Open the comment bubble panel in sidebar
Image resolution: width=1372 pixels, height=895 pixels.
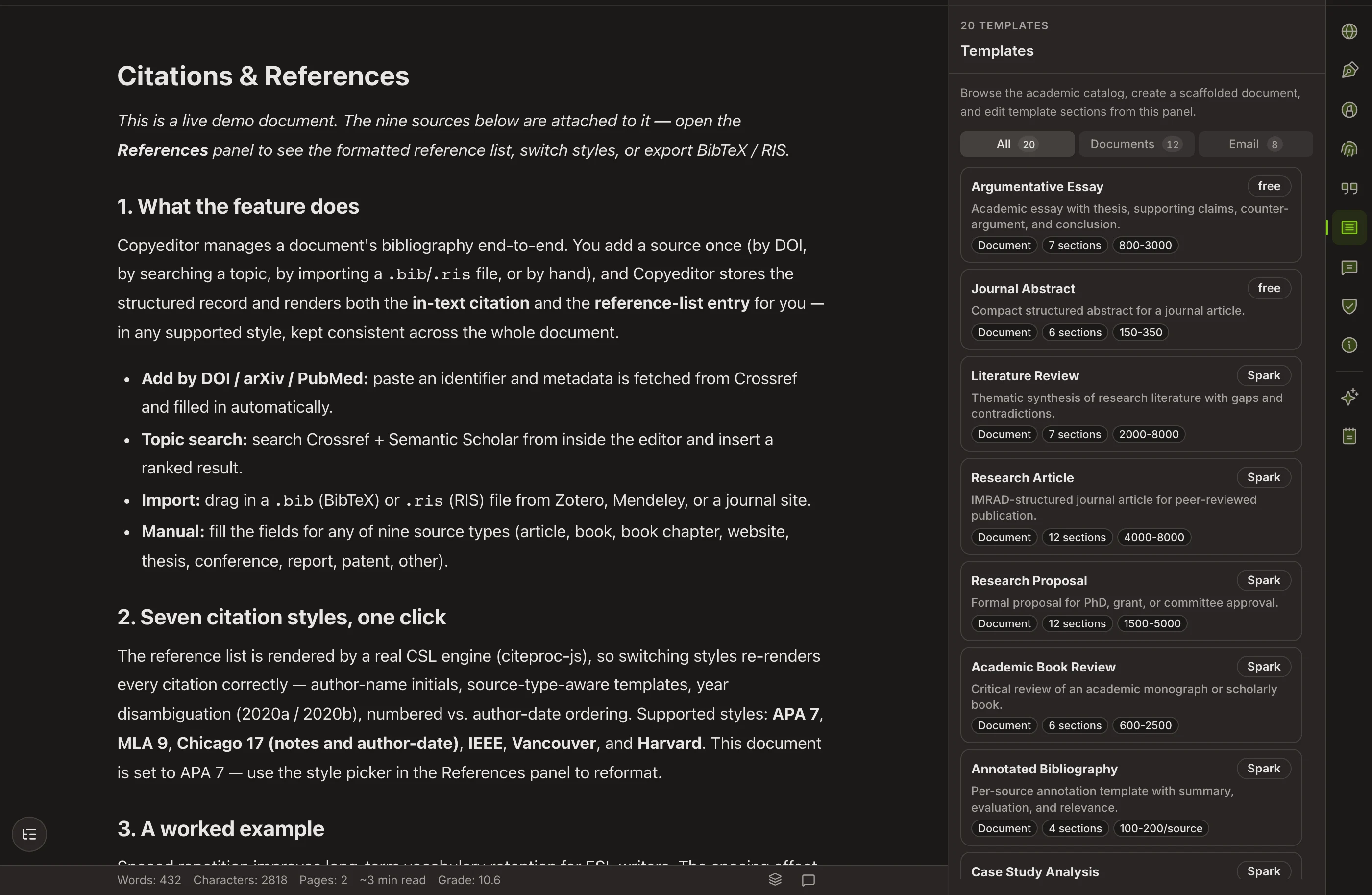tap(1349, 267)
